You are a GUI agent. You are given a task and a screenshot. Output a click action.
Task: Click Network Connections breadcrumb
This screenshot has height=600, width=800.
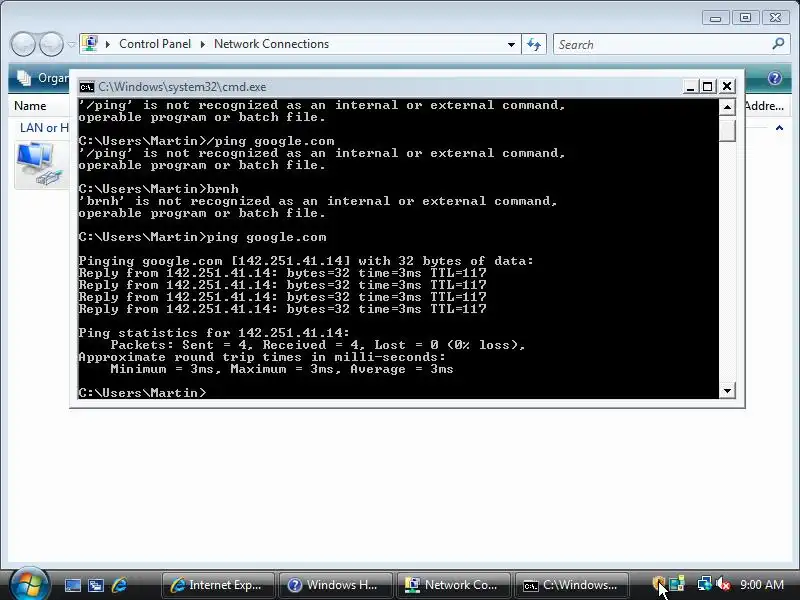click(271, 44)
